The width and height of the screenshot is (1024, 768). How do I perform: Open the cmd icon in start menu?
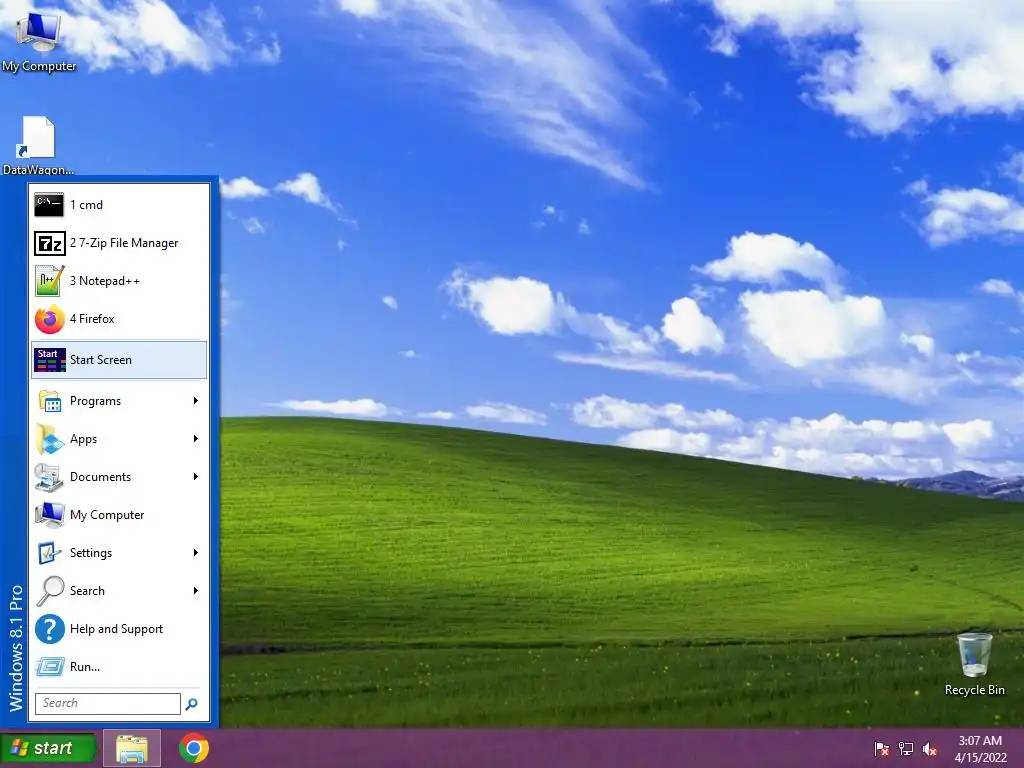coord(49,204)
